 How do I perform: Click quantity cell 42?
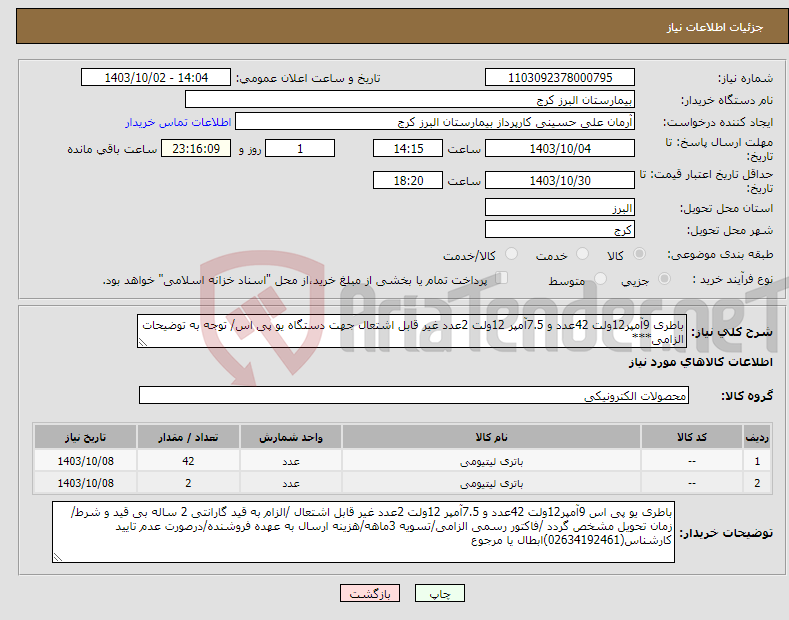[188, 461]
